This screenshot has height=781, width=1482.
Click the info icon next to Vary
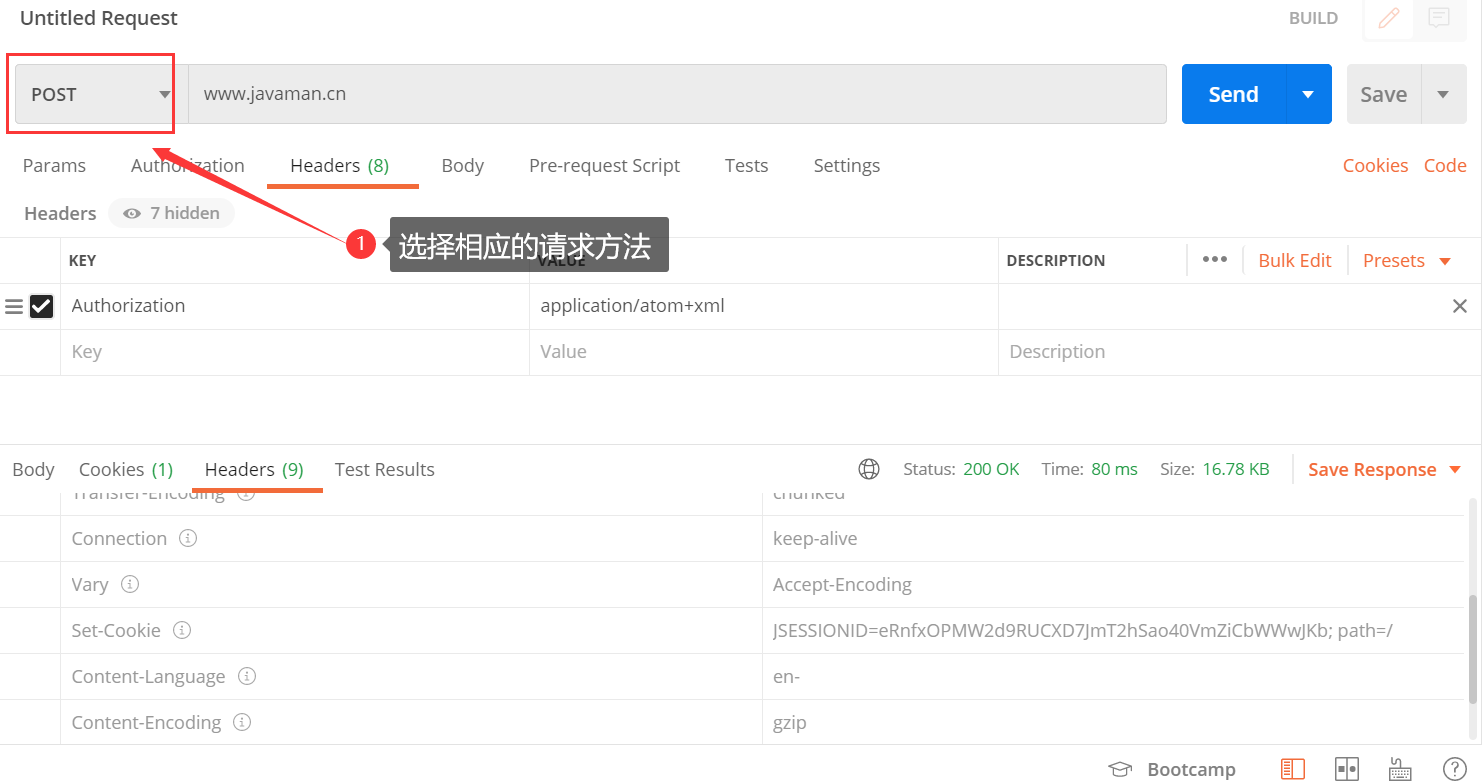[129, 584]
